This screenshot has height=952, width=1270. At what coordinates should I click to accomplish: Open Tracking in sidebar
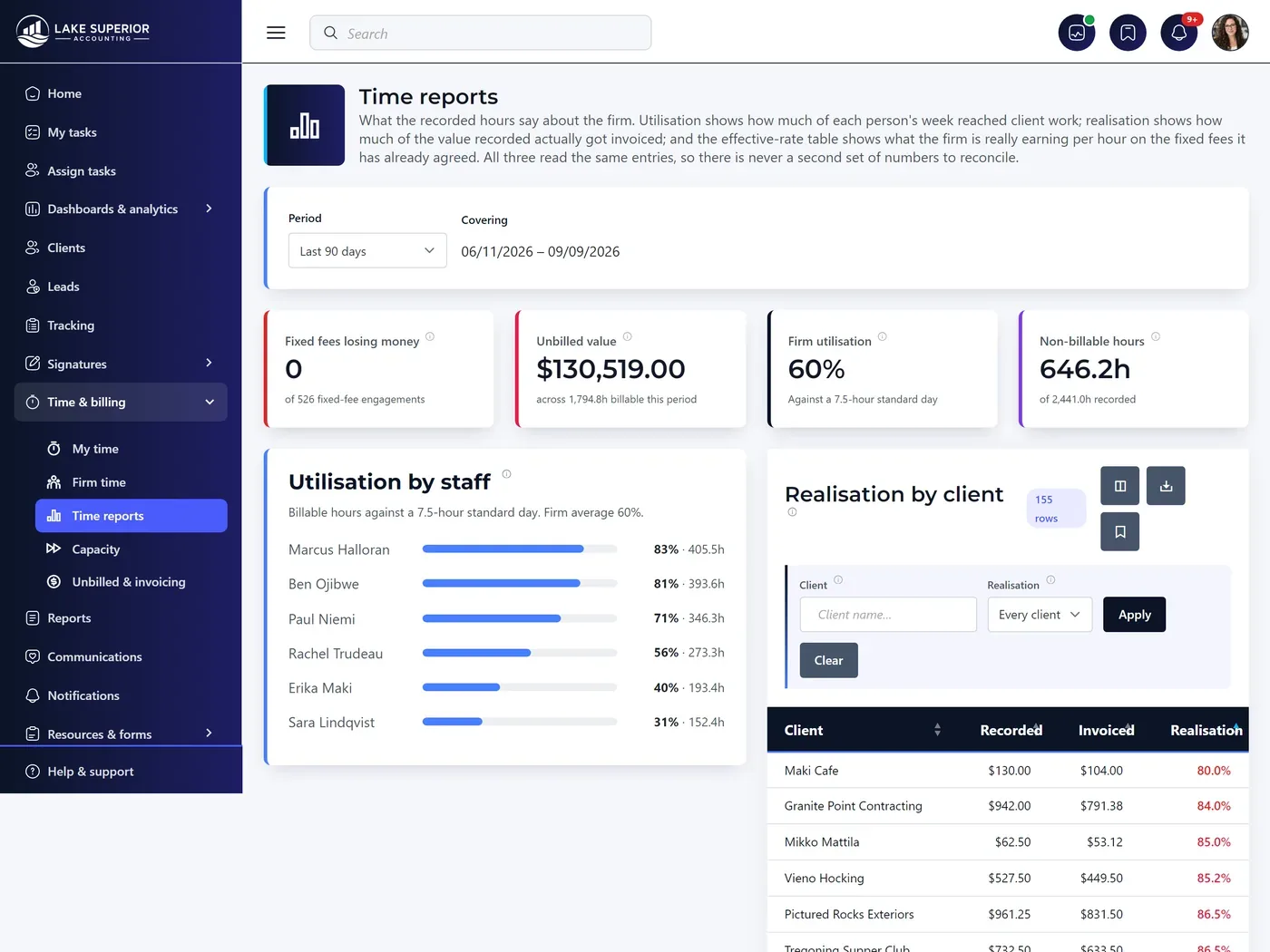pos(121,325)
